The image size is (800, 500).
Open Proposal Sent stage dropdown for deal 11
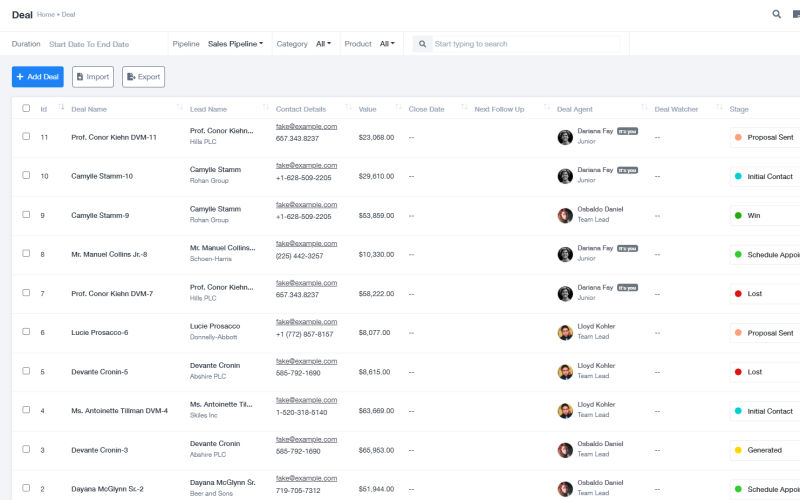[x=765, y=137]
